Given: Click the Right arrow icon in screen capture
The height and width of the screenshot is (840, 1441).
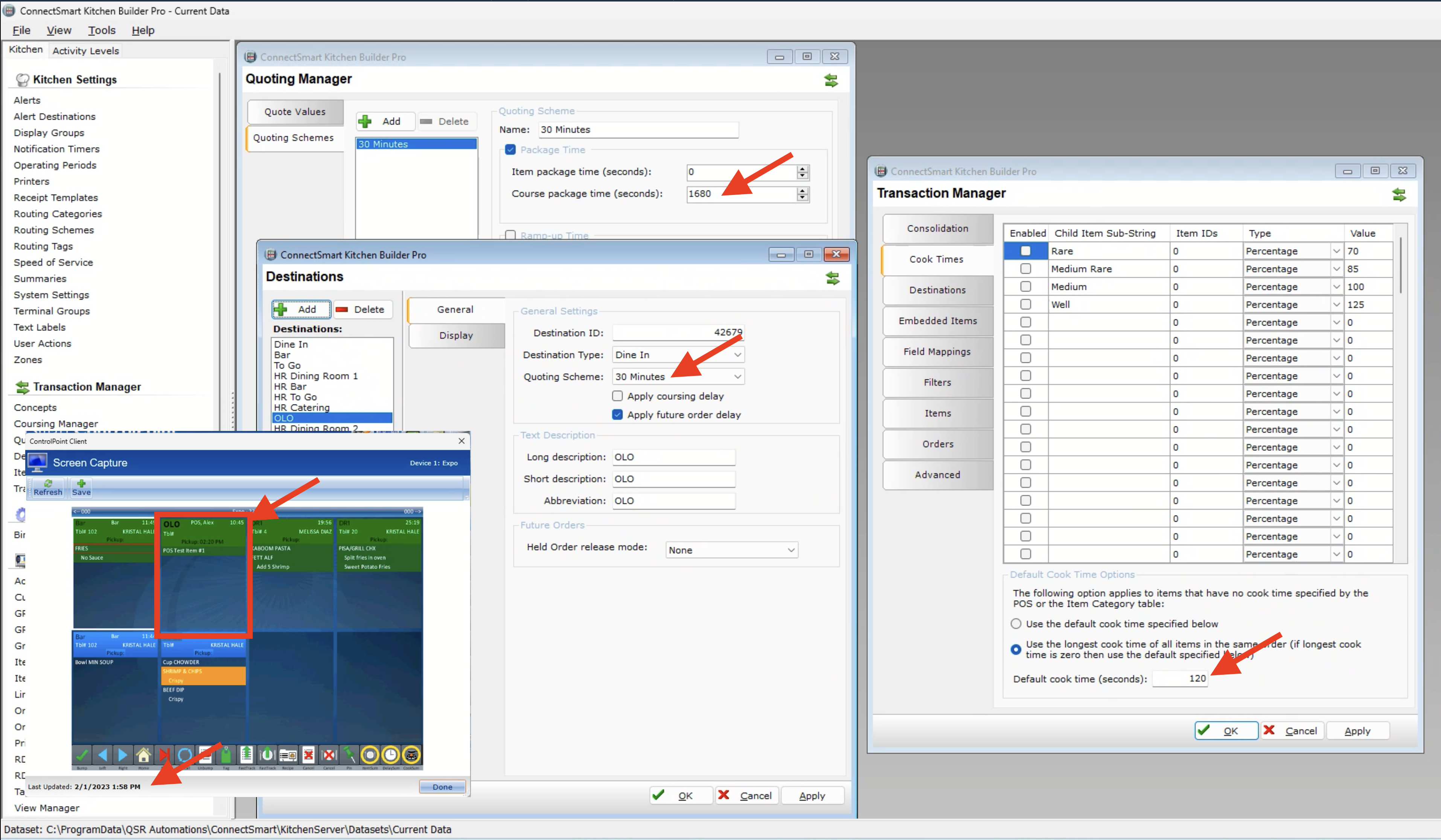Looking at the screenshot, I should coord(123,755).
